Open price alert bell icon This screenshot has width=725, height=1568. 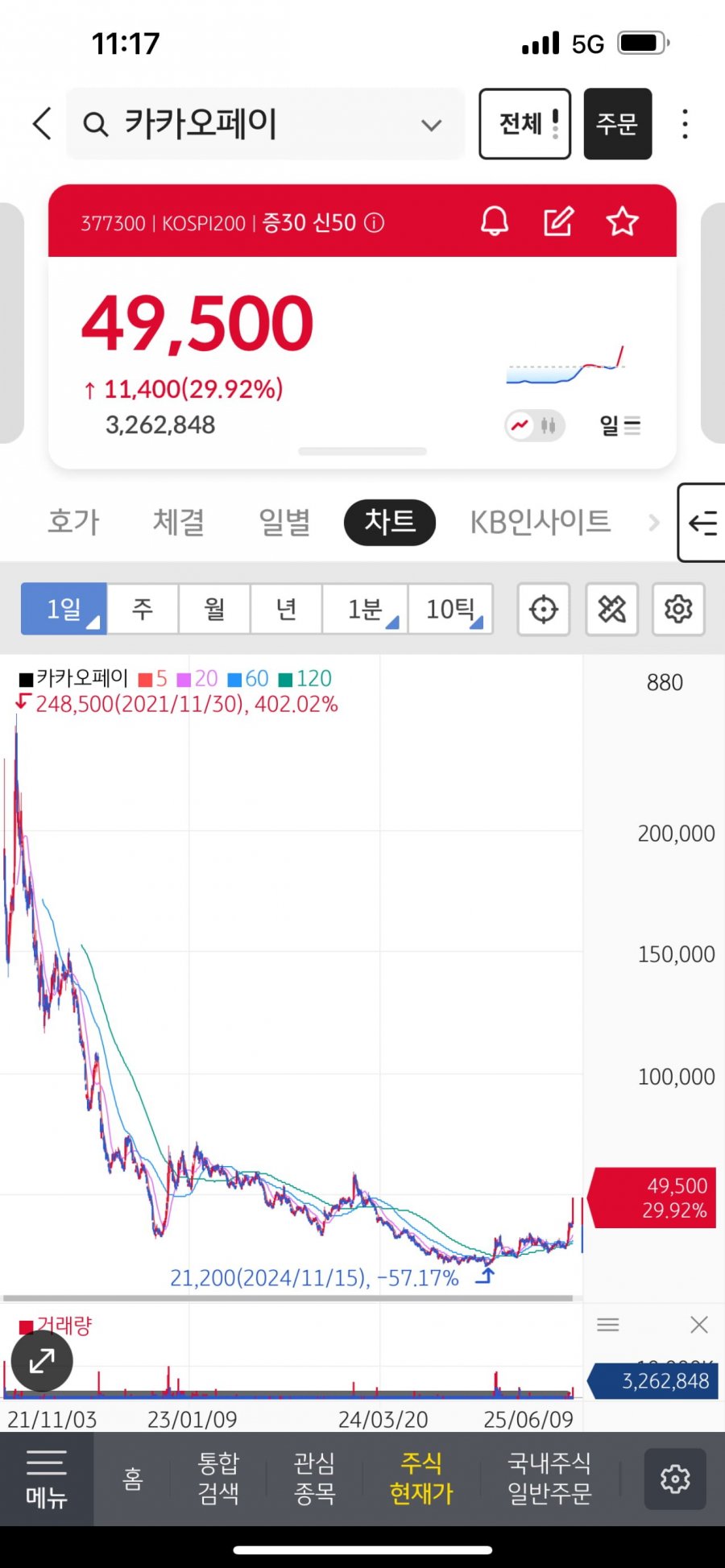point(495,221)
